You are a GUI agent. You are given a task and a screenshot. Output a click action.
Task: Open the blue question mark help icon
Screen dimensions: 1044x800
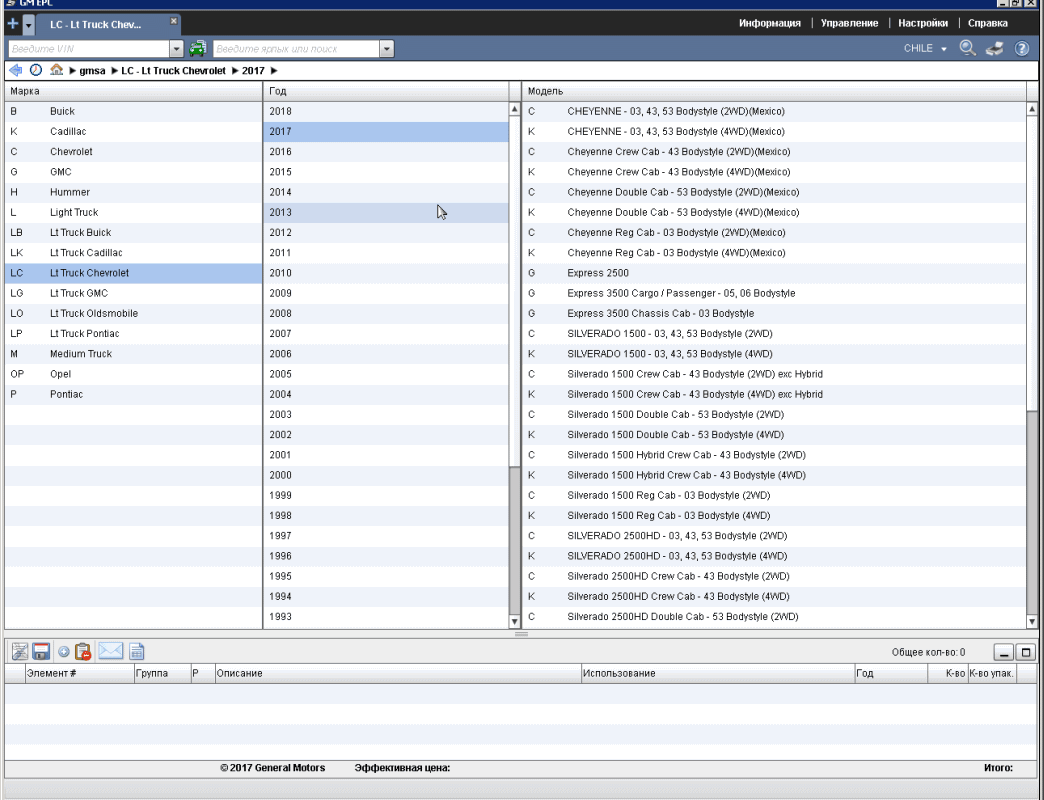(x=1022, y=48)
